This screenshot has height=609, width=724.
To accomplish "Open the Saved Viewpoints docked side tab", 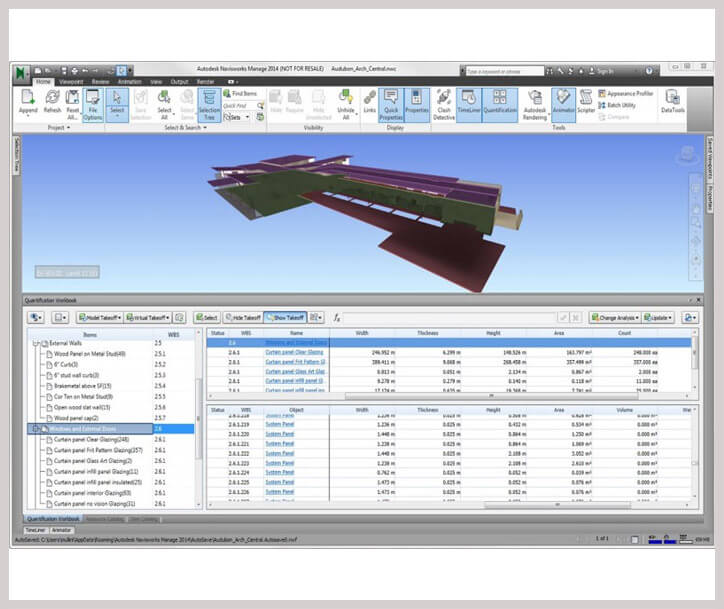I will (x=710, y=158).
